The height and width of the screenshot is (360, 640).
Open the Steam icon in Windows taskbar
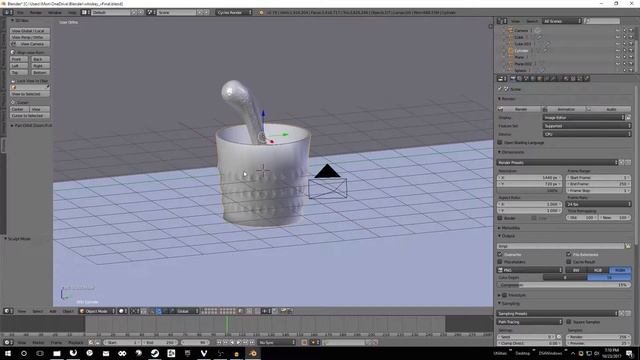155,353
